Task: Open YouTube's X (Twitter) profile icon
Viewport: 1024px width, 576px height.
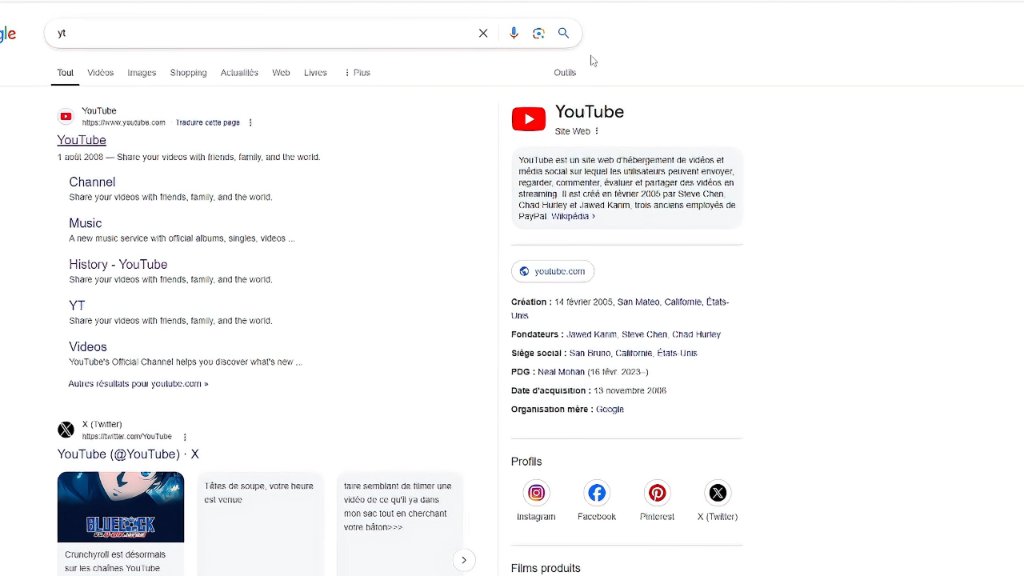Action: point(717,493)
